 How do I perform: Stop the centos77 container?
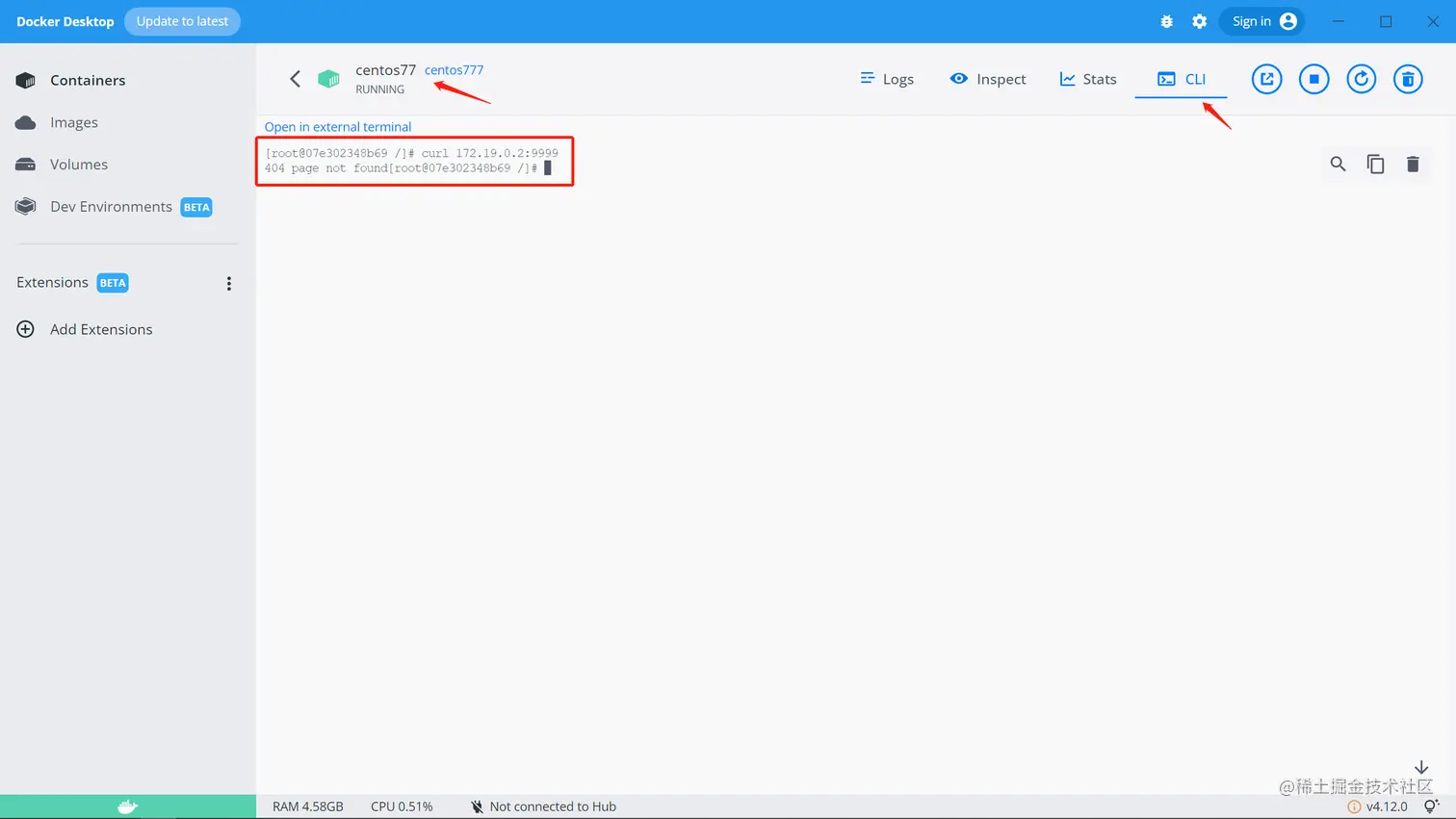[x=1314, y=79]
